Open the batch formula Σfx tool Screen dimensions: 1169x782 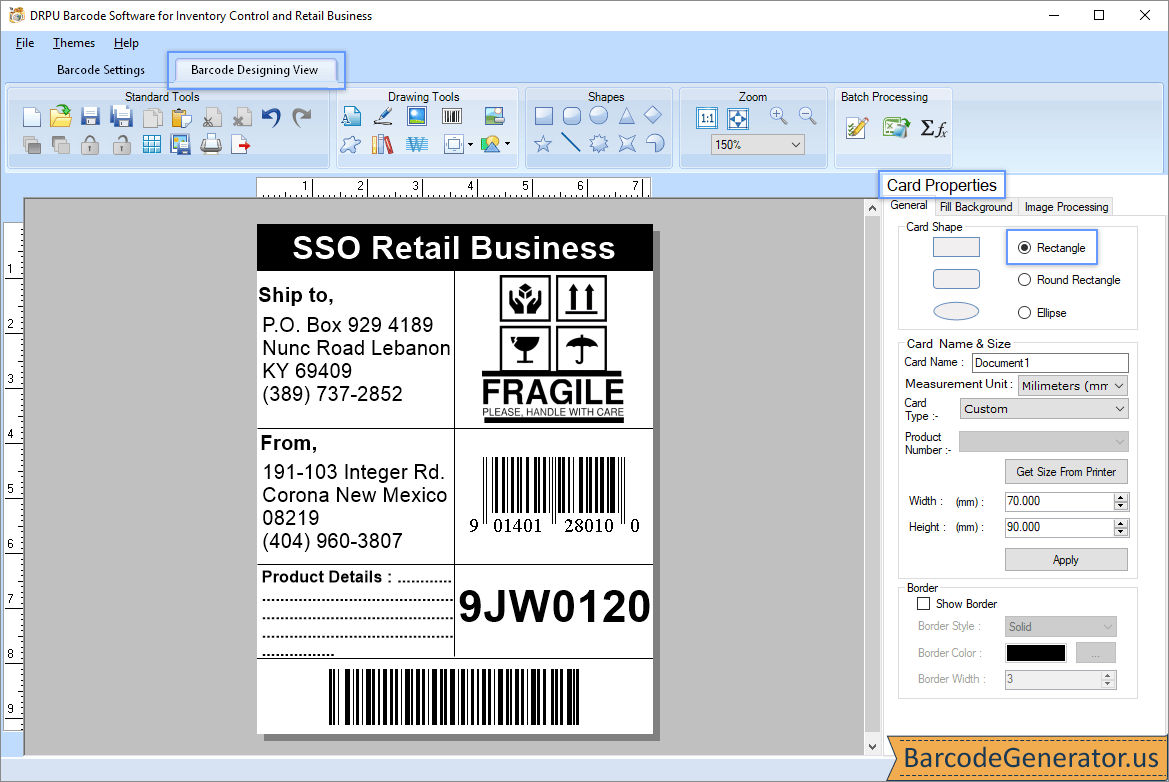click(933, 128)
